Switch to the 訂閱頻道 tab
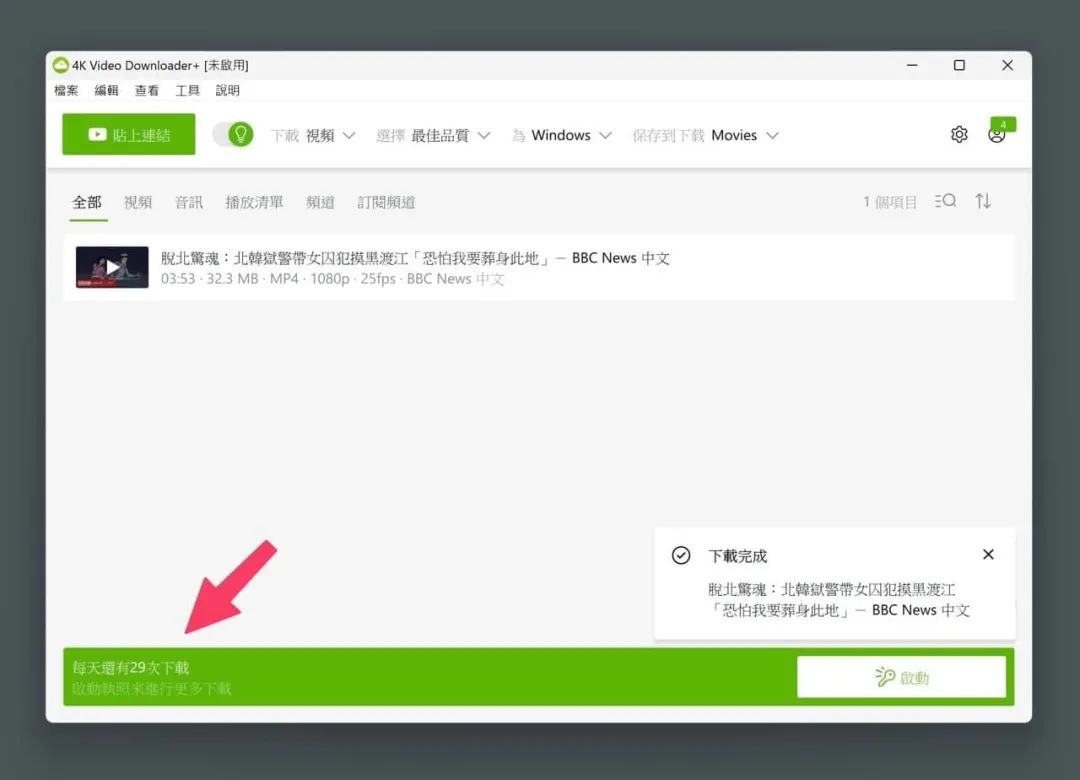 point(386,202)
